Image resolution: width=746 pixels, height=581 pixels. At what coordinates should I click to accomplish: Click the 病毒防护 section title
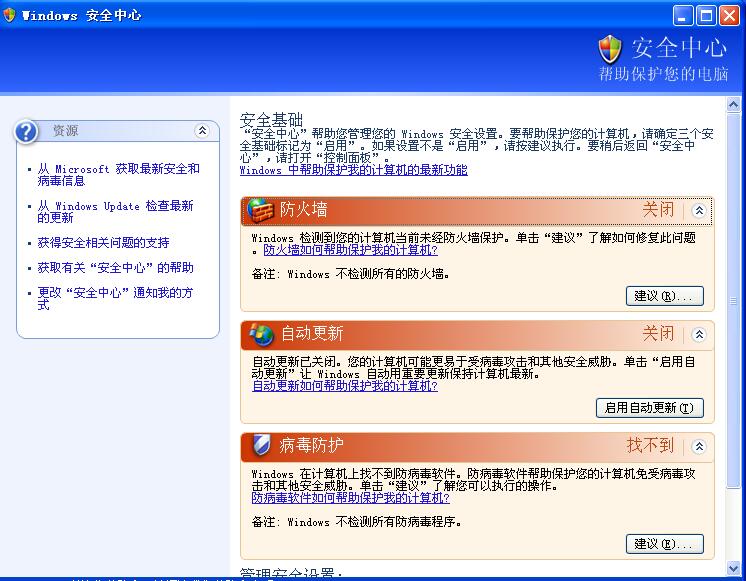[311, 445]
